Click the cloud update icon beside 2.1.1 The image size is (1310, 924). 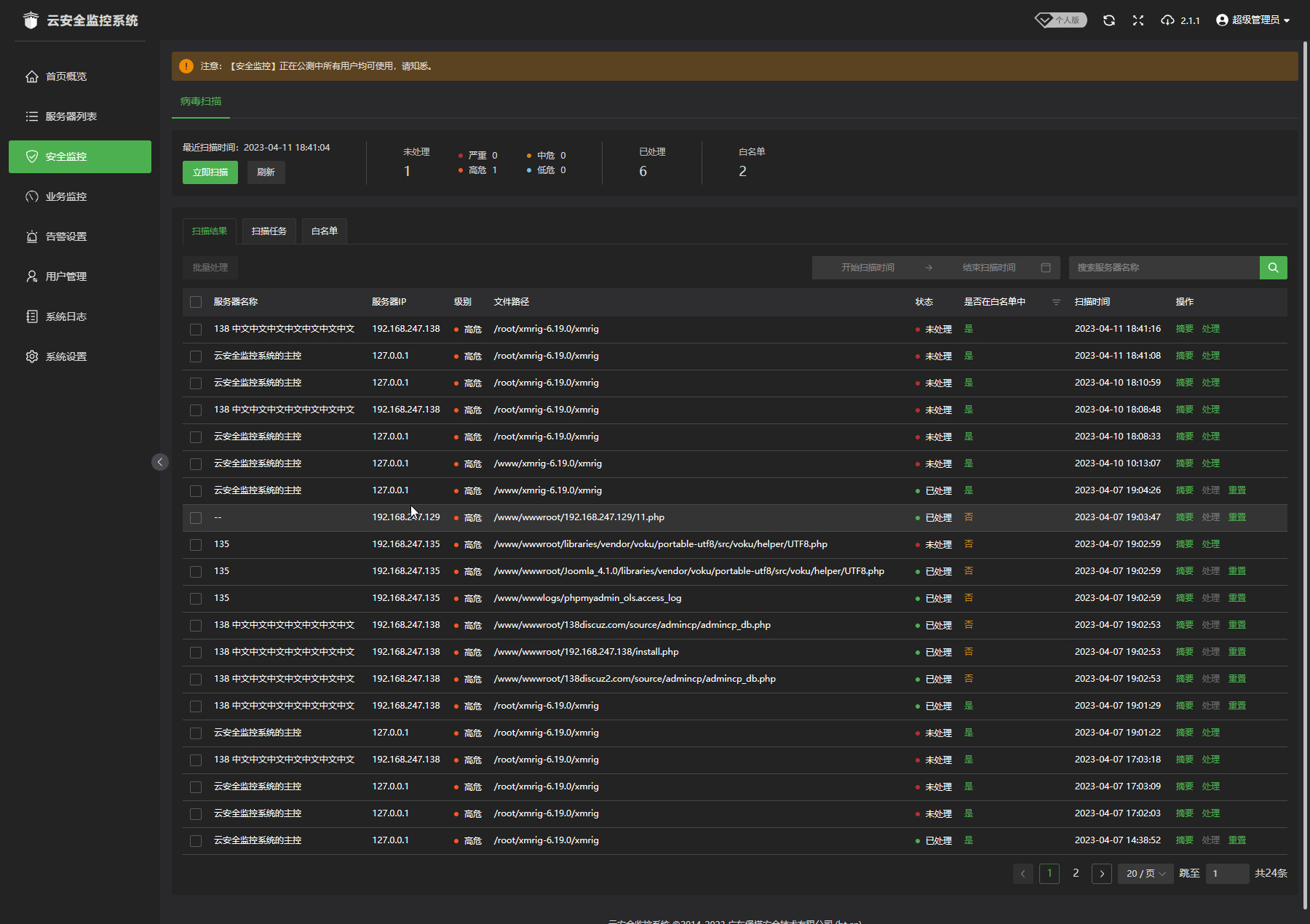pyautogui.click(x=1167, y=20)
